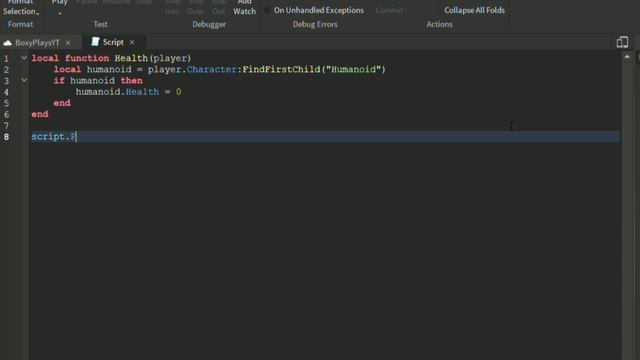The width and height of the screenshot is (640, 360).
Task: Click the 'Character' property on line 2
Action: pyautogui.click(x=212, y=69)
